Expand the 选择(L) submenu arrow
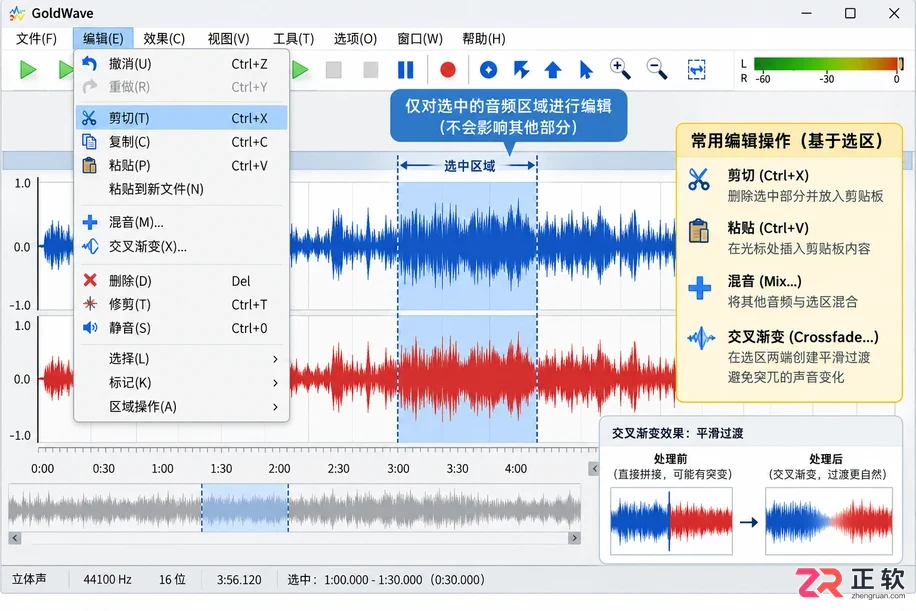916x611 pixels. click(x=275, y=359)
